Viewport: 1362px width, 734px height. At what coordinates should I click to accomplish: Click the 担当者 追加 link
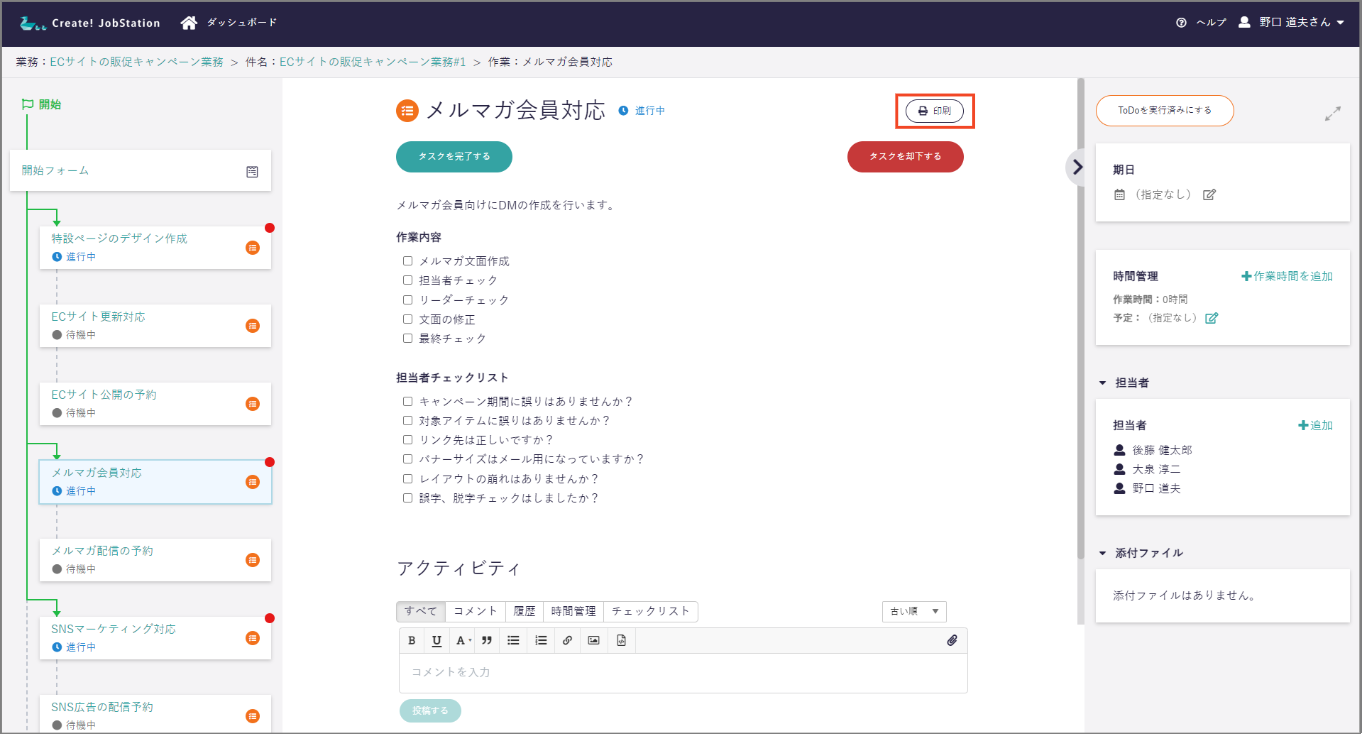click(x=1315, y=425)
